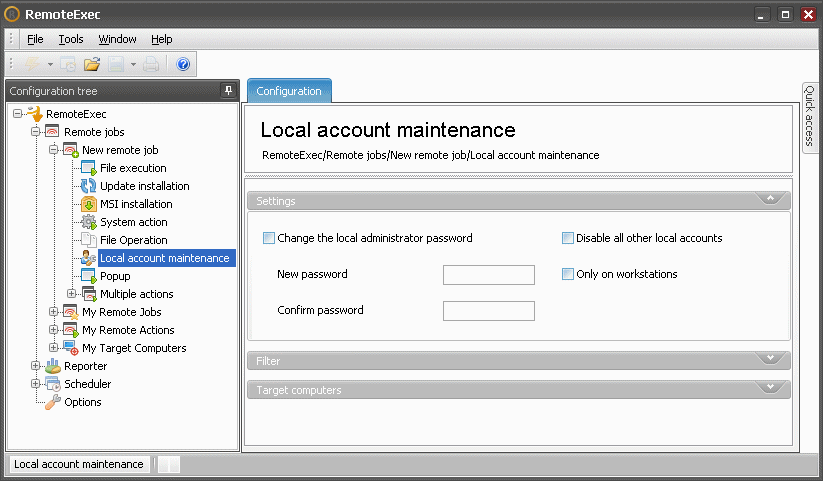Select File execution tree label

(x=133, y=168)
